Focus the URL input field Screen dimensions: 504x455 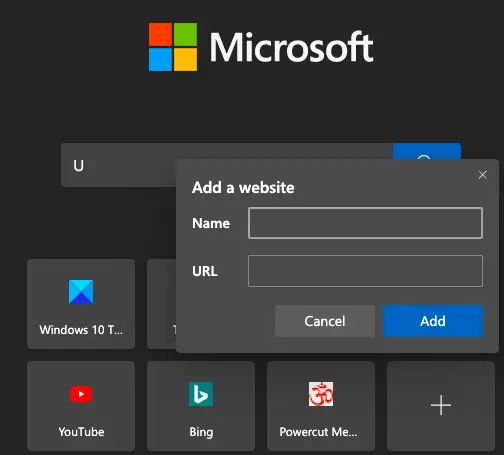click(x=365, y=271)
